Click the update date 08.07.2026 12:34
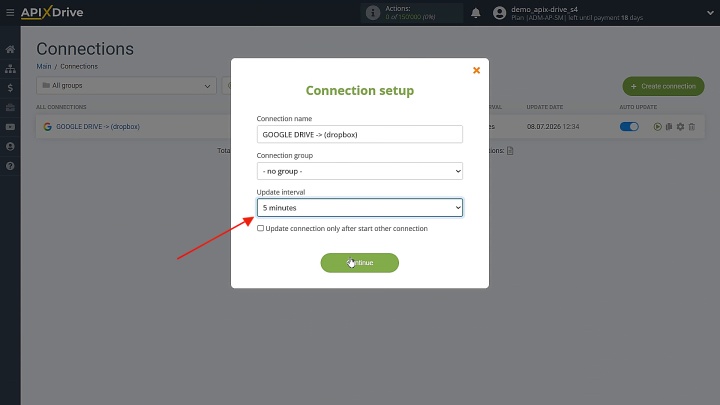Viewport: 720px width, 405px height. (553, 127)
